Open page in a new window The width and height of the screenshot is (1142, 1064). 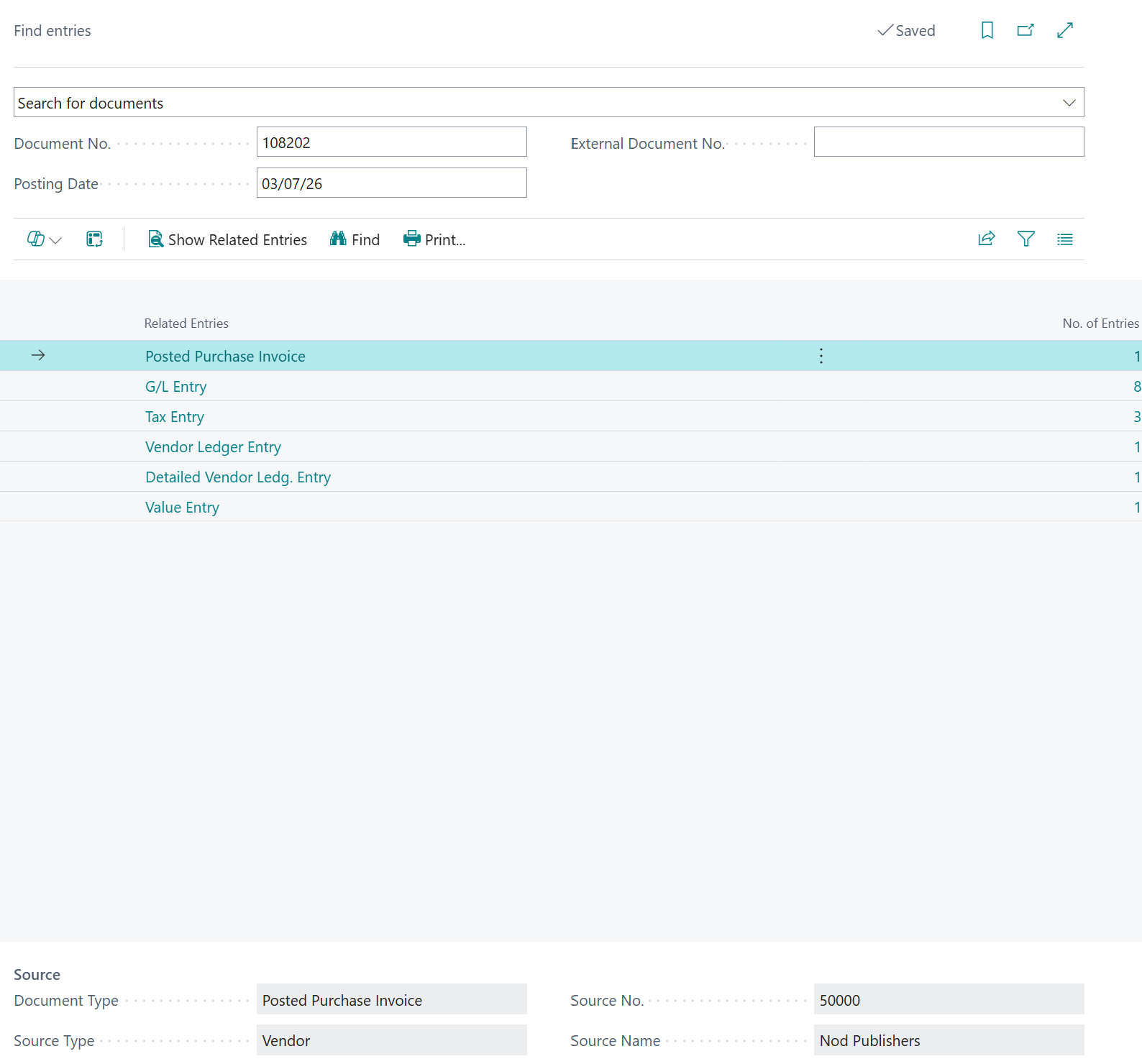tap(1025, 30)
